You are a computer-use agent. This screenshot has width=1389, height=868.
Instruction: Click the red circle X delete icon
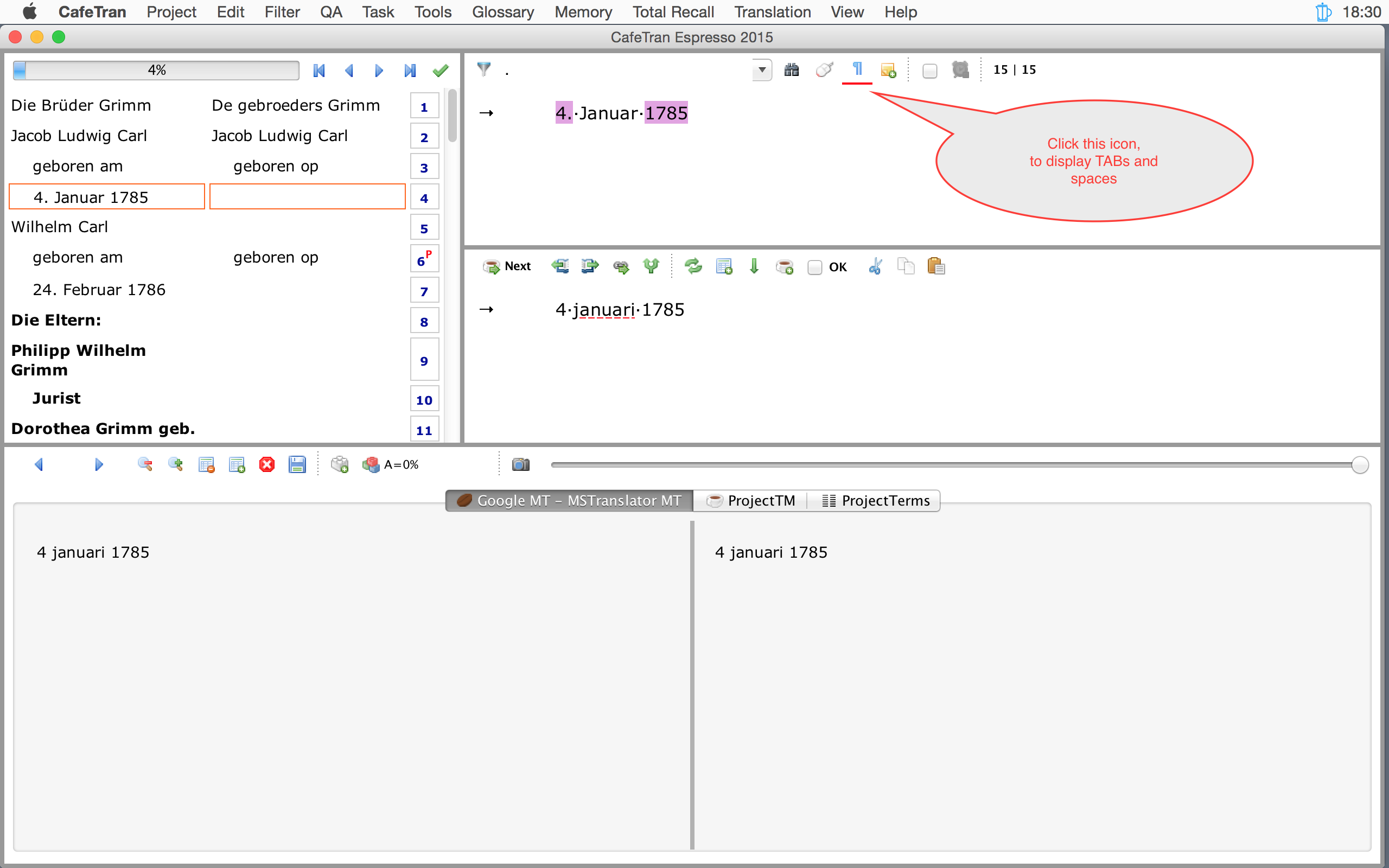point(267,464)
